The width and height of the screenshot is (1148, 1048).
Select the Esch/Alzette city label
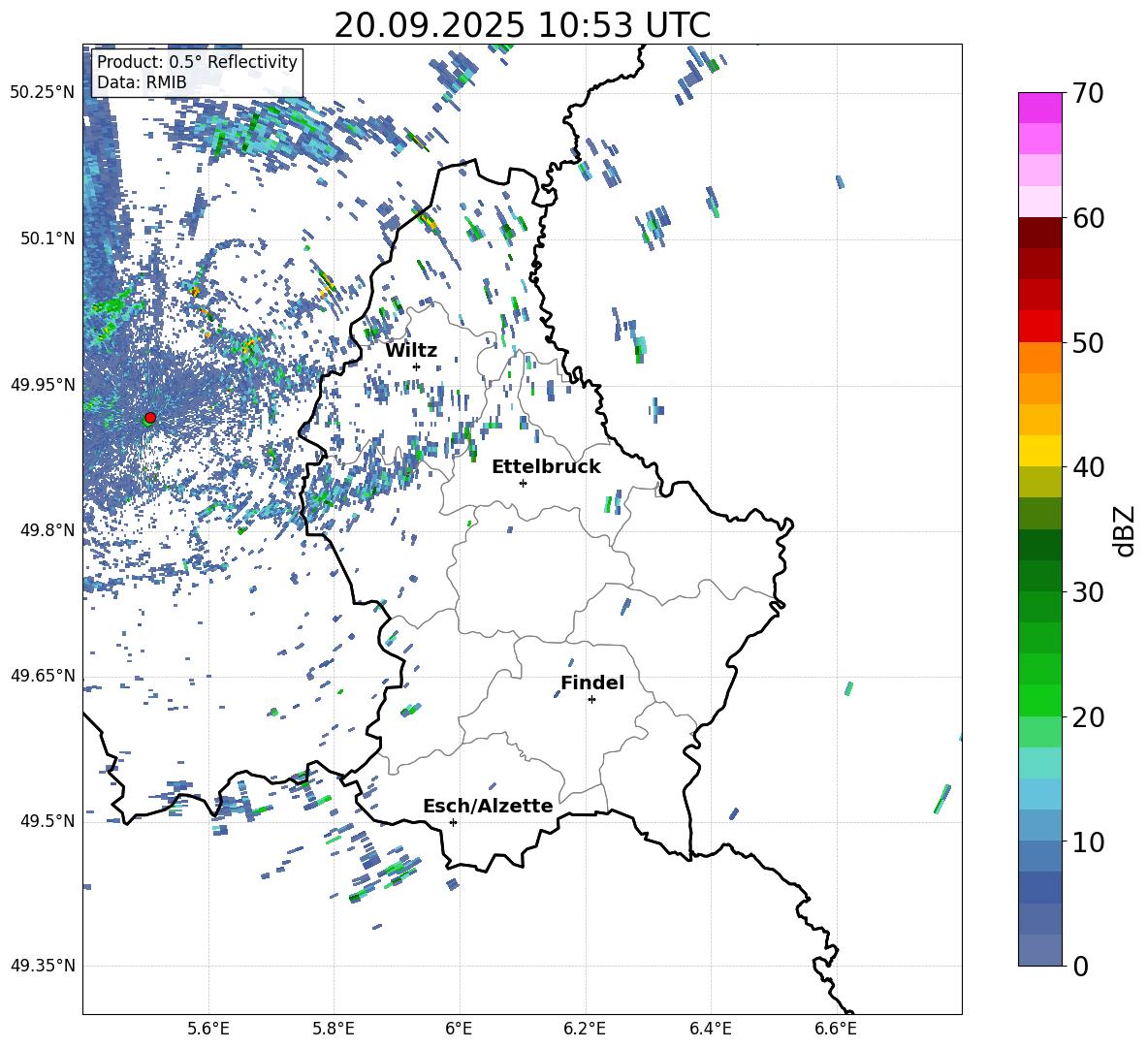pos(488,806)
